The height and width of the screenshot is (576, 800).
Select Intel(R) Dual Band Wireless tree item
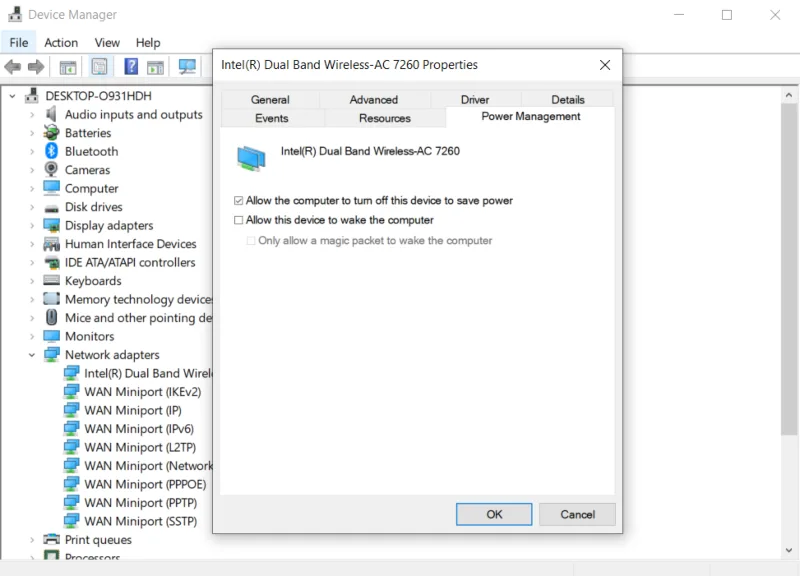(138, 373)
